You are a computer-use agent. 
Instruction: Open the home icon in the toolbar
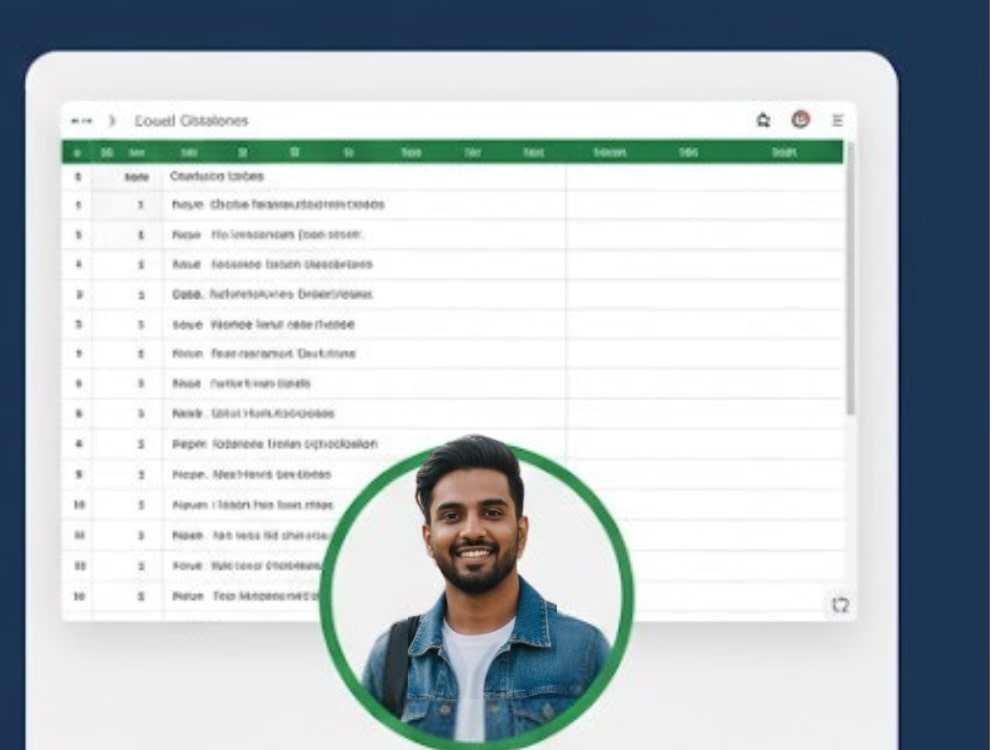click(763, 120)
